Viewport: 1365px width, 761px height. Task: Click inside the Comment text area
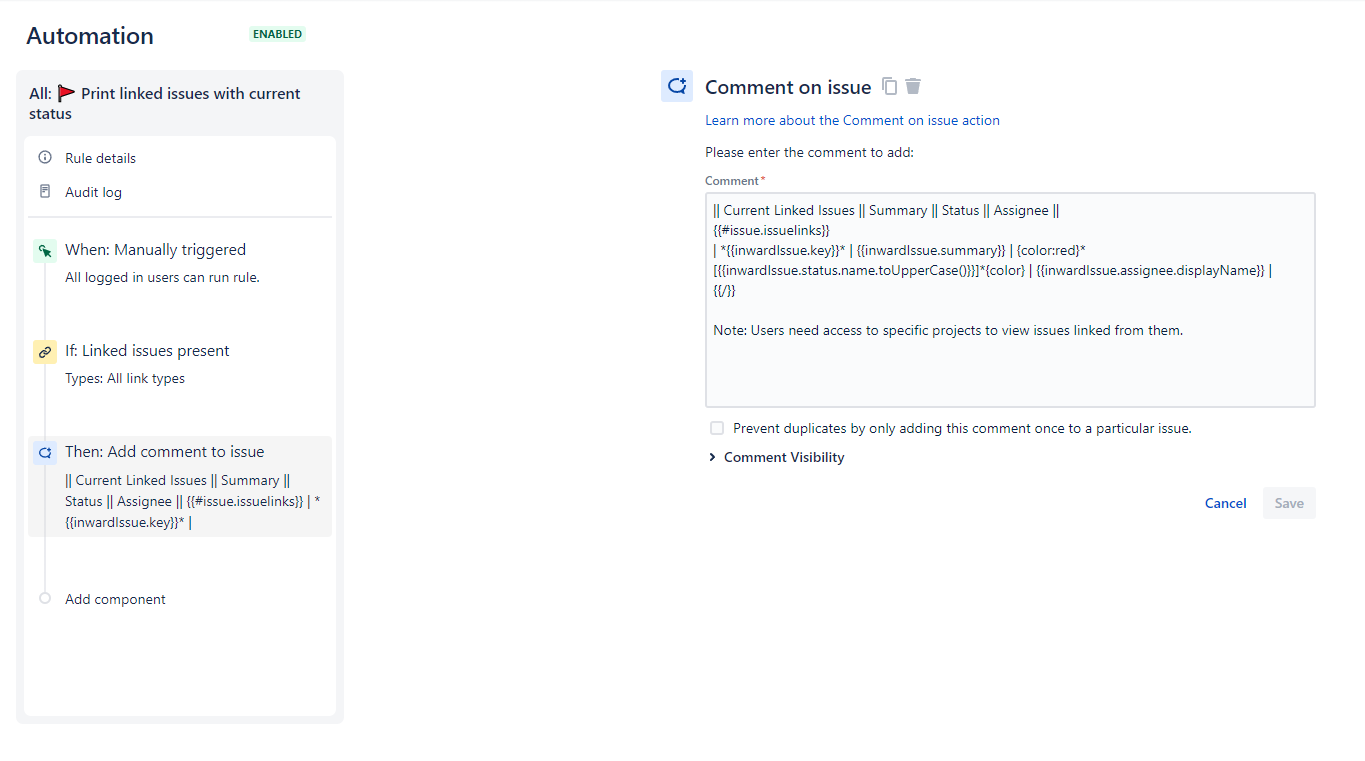1010,300
